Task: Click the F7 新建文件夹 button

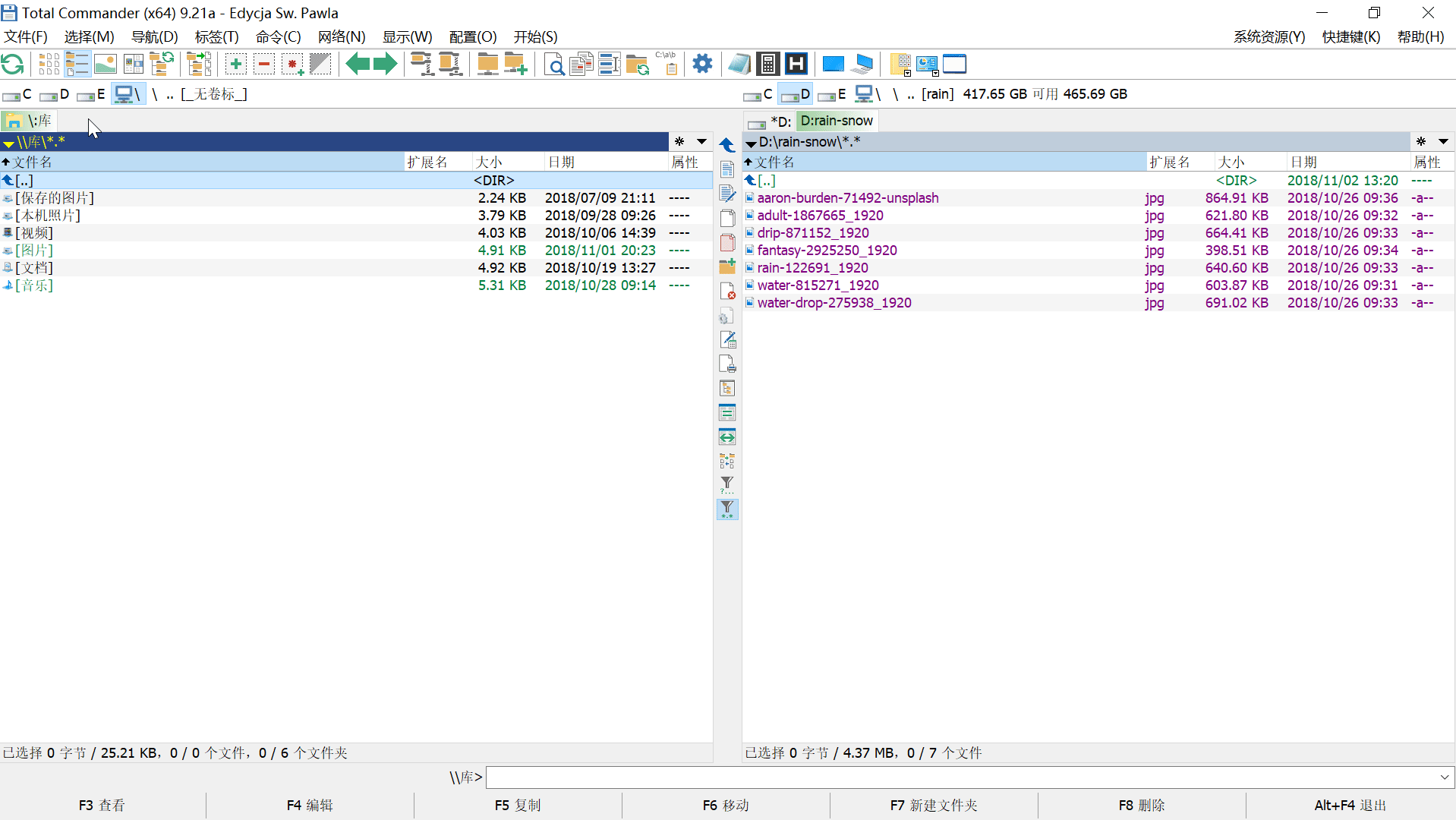Action: 934,806
